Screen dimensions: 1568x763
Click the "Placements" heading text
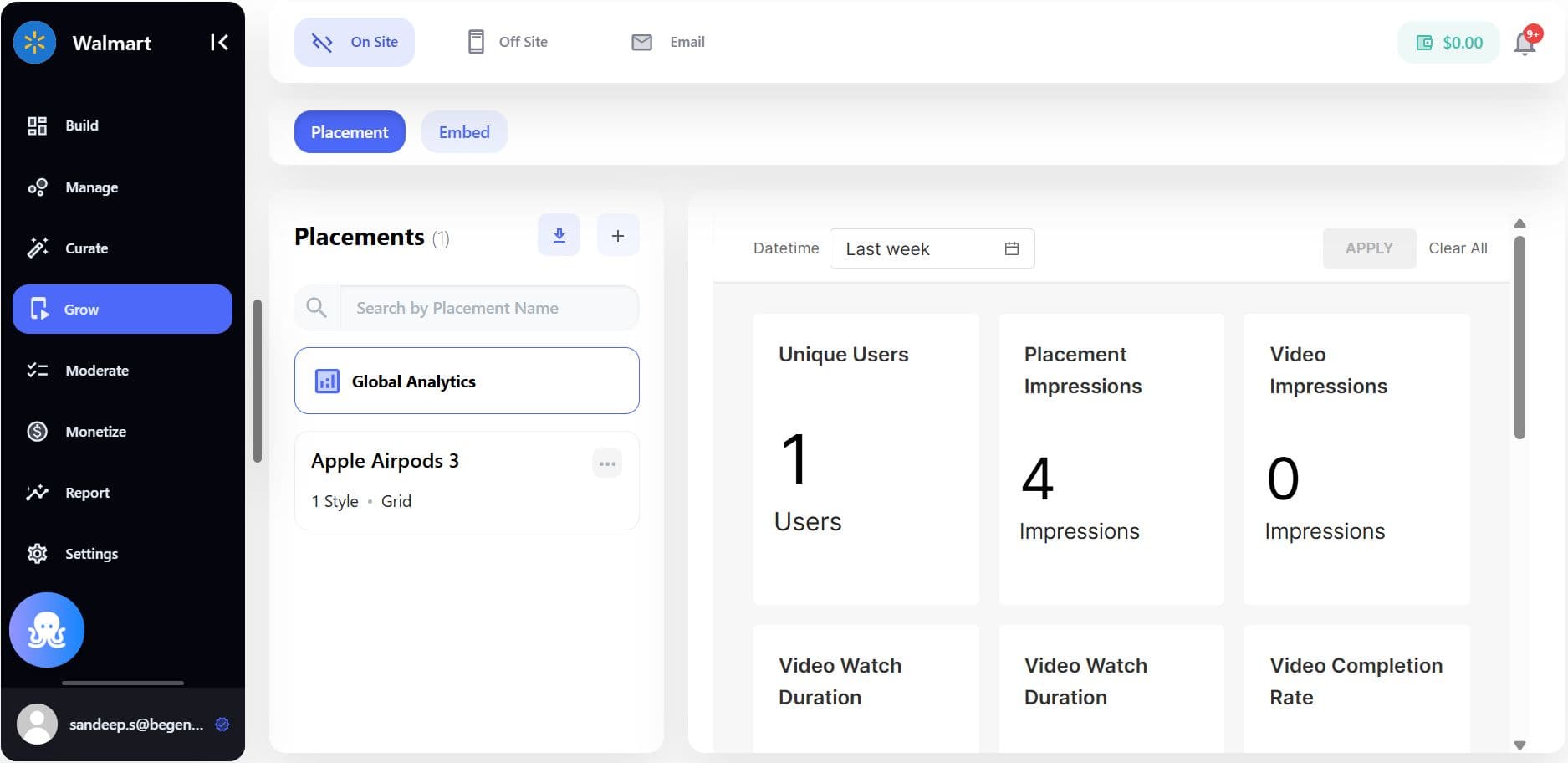point(360,237)
